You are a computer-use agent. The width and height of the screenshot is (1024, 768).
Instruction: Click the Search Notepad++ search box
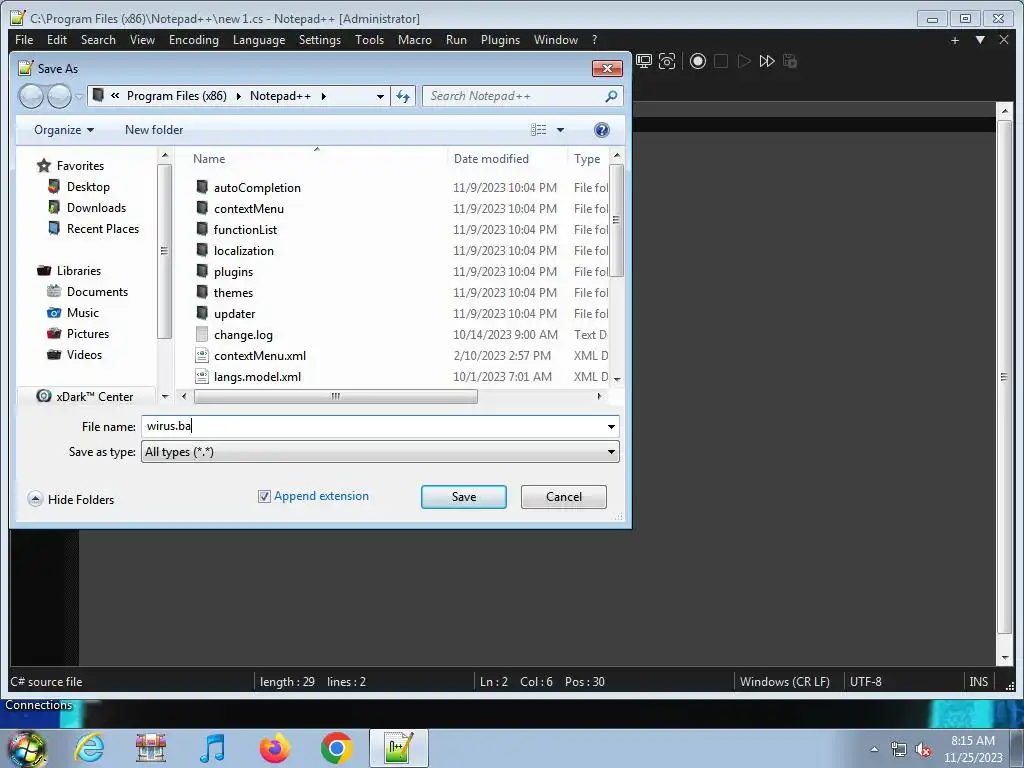pyautogui.click(x=513, y=96)
